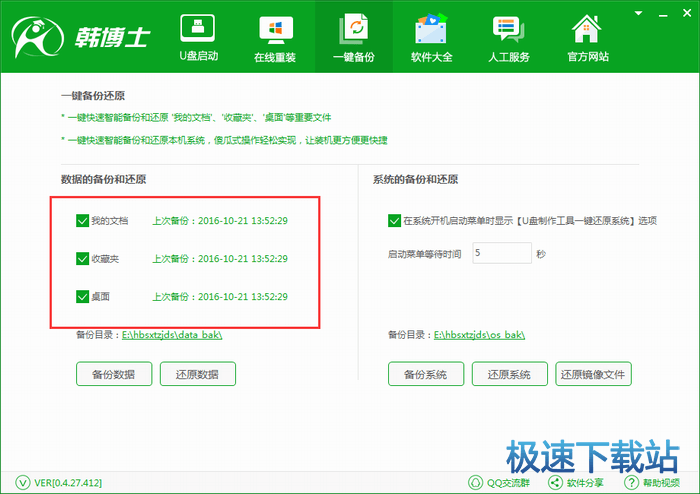This screenshot has width=700, height=494.
Task: Click the 系统的备份和还原 section title
Action: click(x=416, y=179)
